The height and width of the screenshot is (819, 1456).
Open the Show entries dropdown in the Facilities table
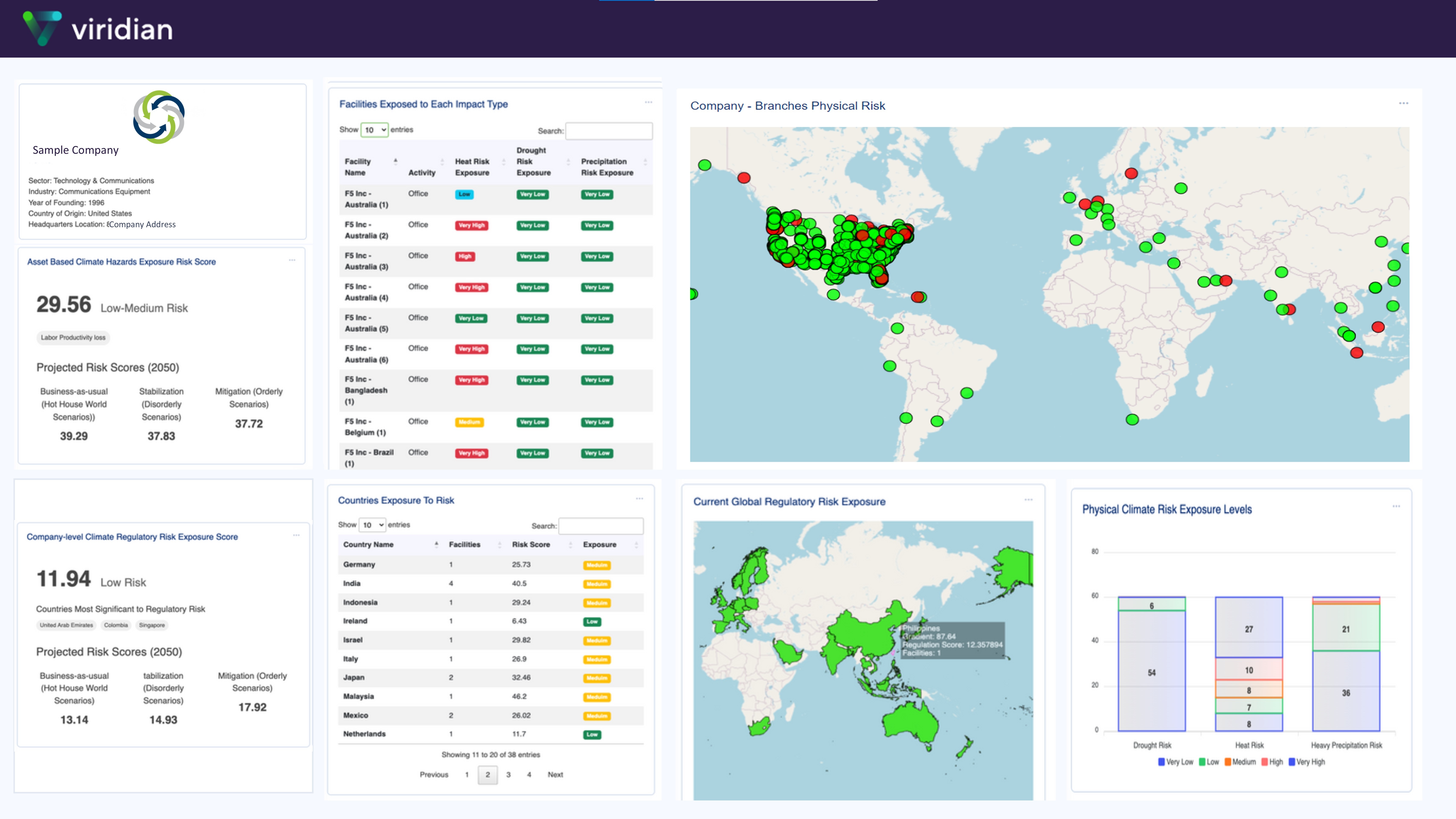click(374, 130)
